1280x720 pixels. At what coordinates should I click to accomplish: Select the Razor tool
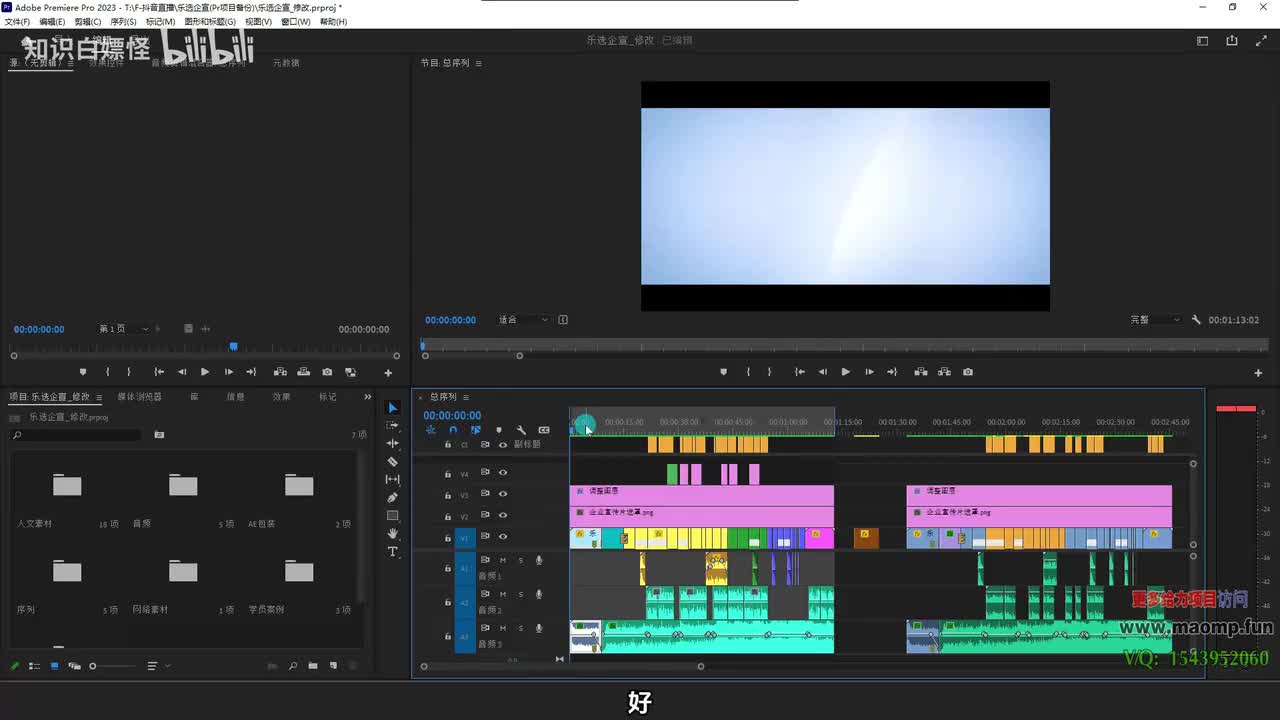(x=392, y=462)
